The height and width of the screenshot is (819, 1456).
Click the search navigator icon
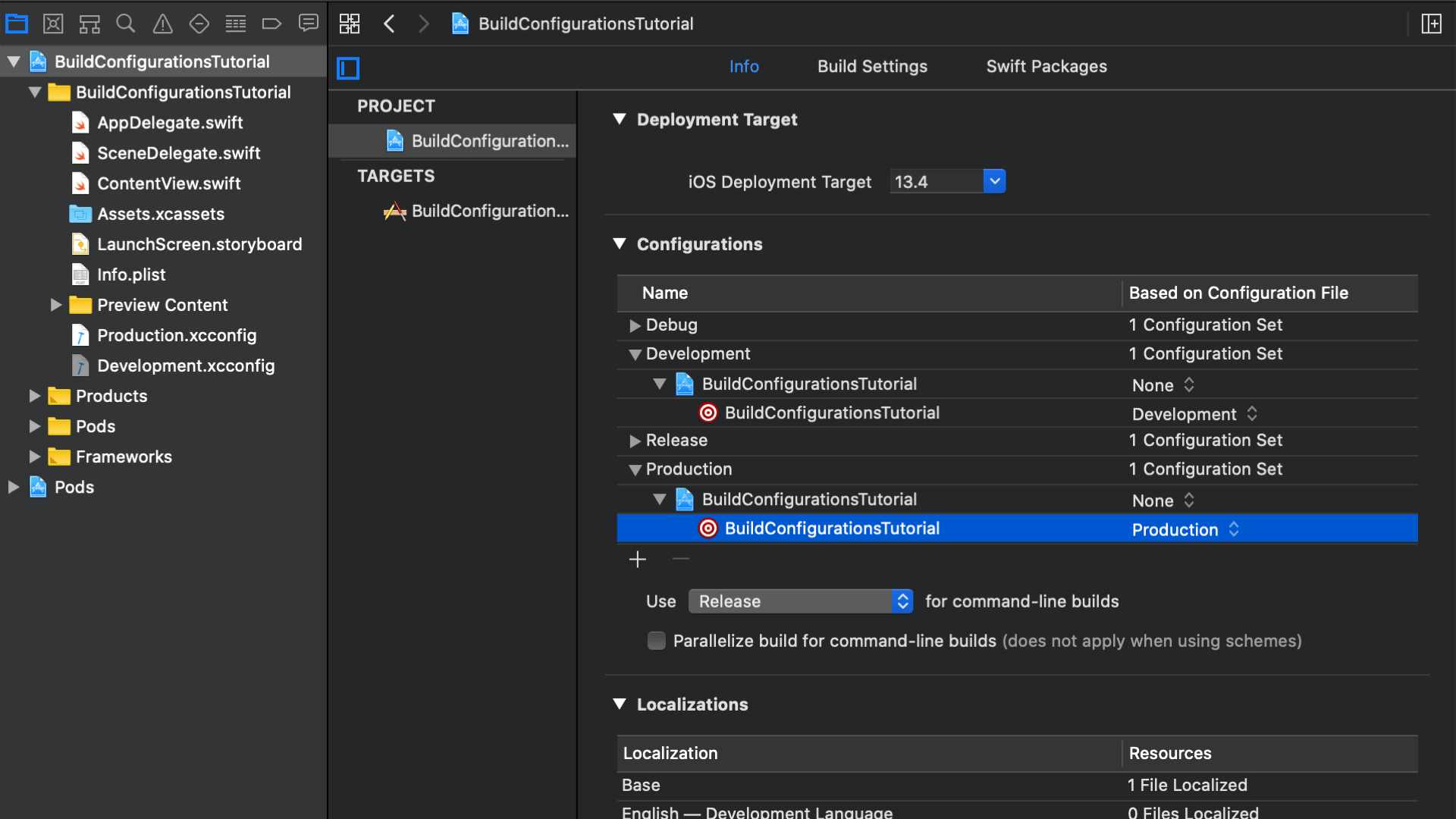pyautogui.click(x=126, y=23)
